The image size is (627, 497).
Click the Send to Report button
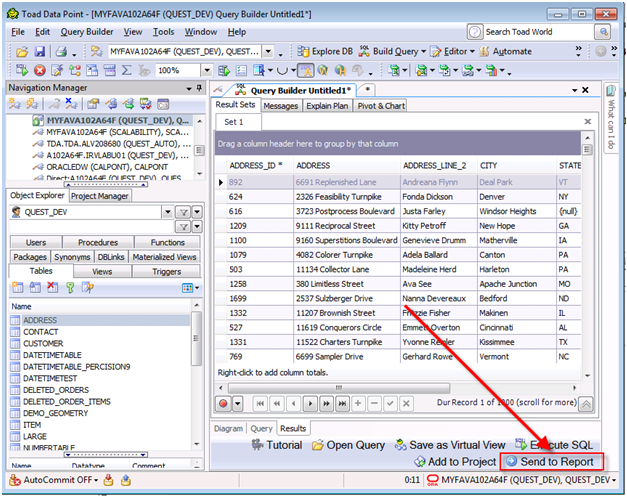click(551, 462)
